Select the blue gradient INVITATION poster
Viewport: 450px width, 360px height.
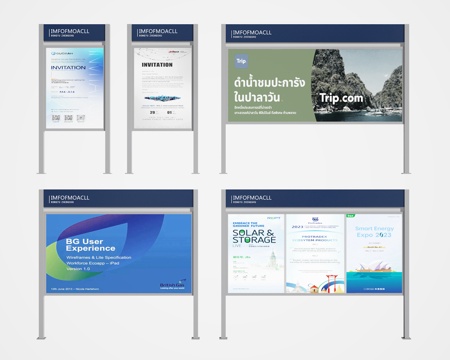[75, 88]
